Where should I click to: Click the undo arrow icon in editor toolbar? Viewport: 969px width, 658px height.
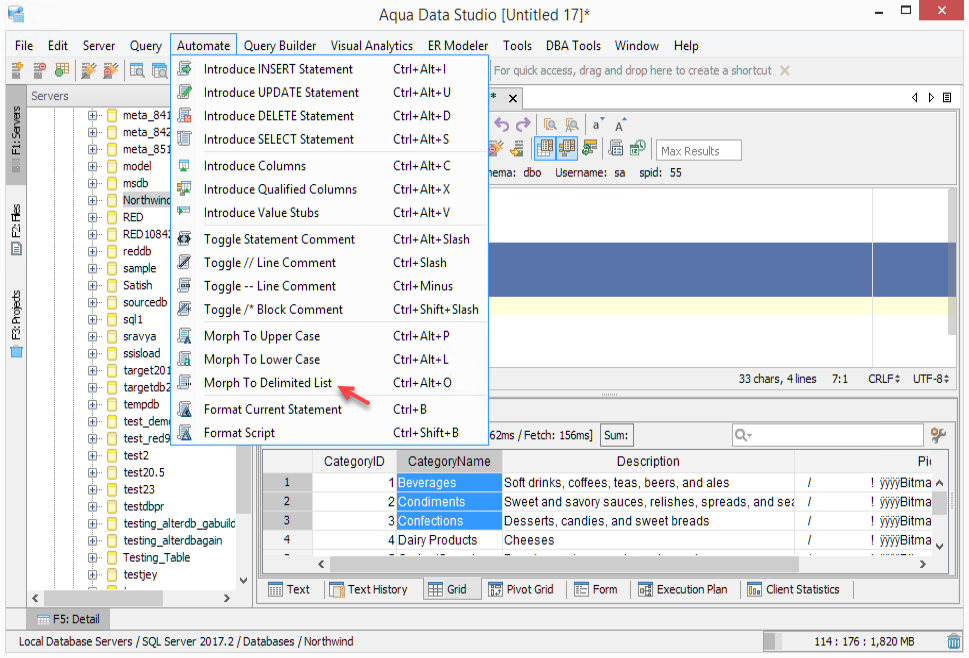coord(502,125)
